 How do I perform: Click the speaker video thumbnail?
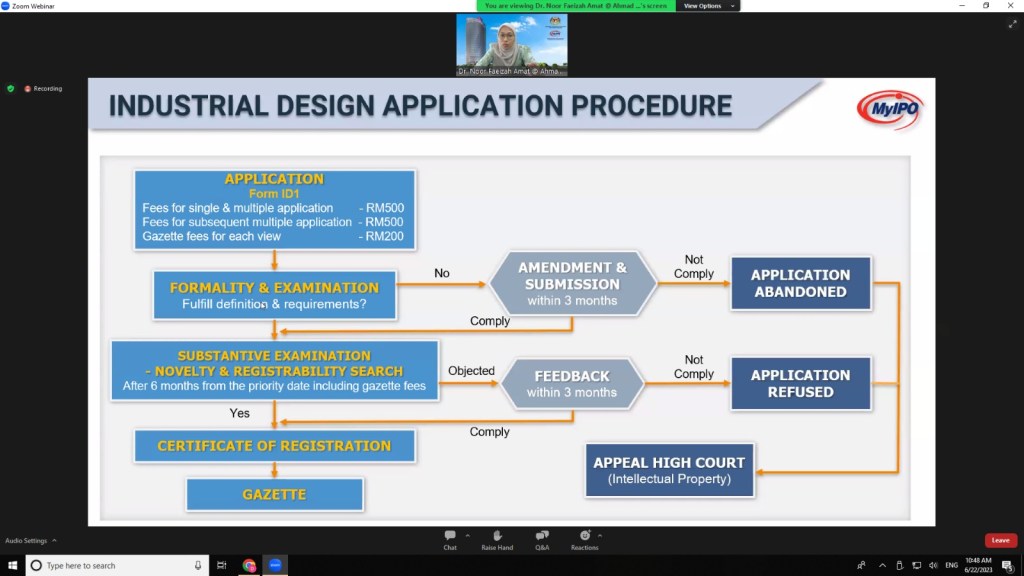512,45
